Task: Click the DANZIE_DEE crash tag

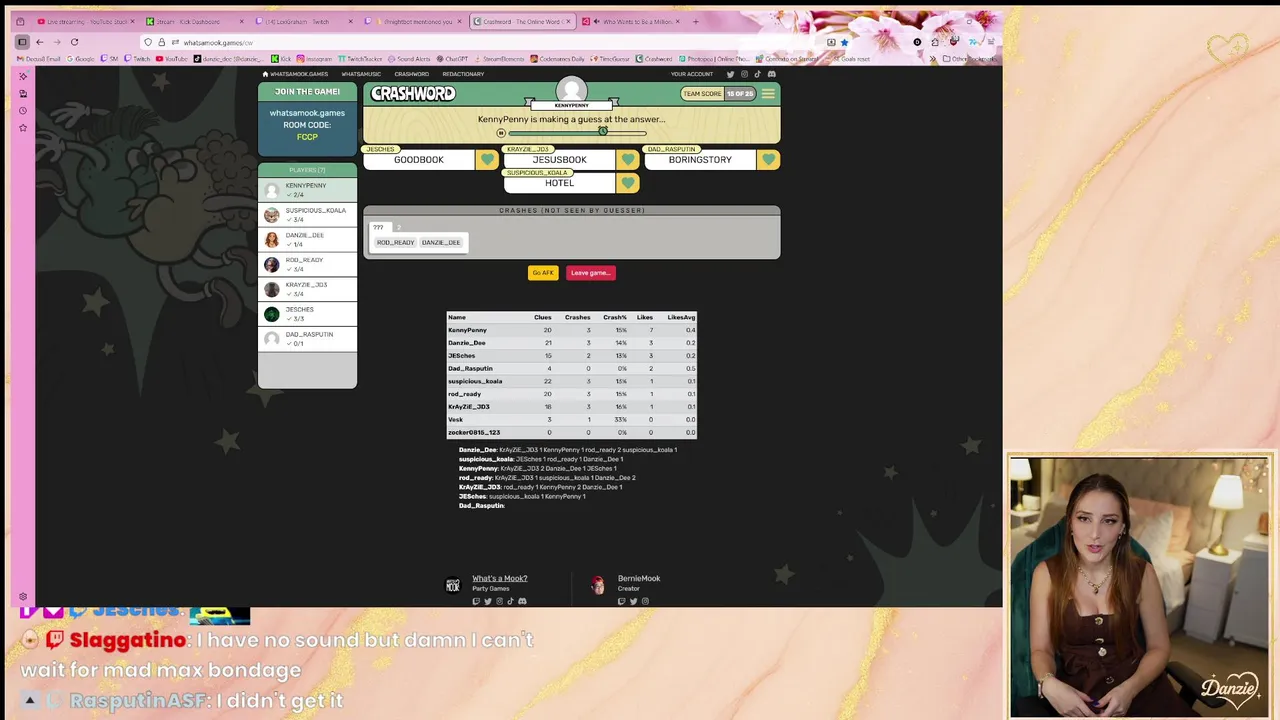Action: [441, 243]
